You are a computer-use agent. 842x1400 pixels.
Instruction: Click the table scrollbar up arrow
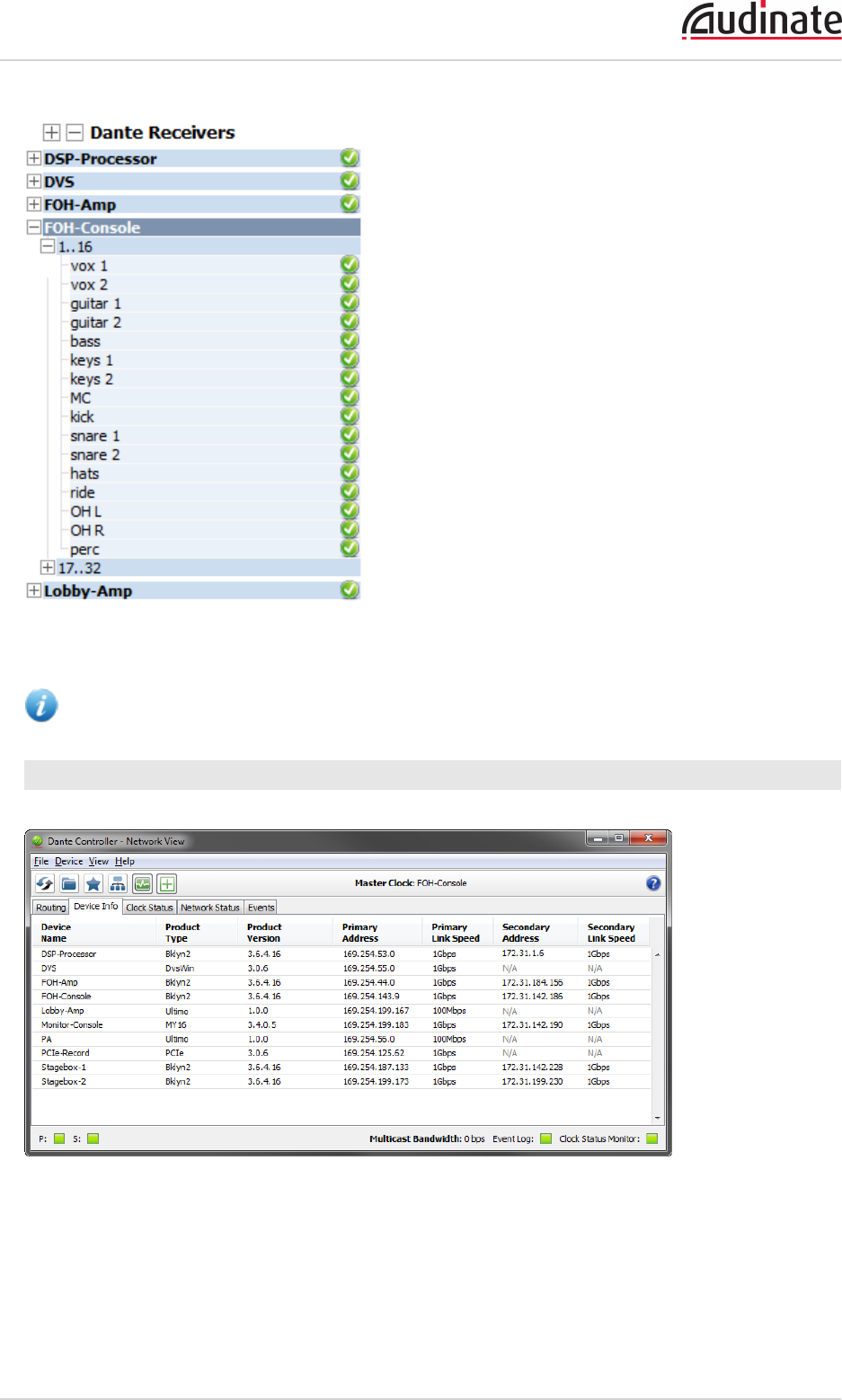tap(658, 954)
